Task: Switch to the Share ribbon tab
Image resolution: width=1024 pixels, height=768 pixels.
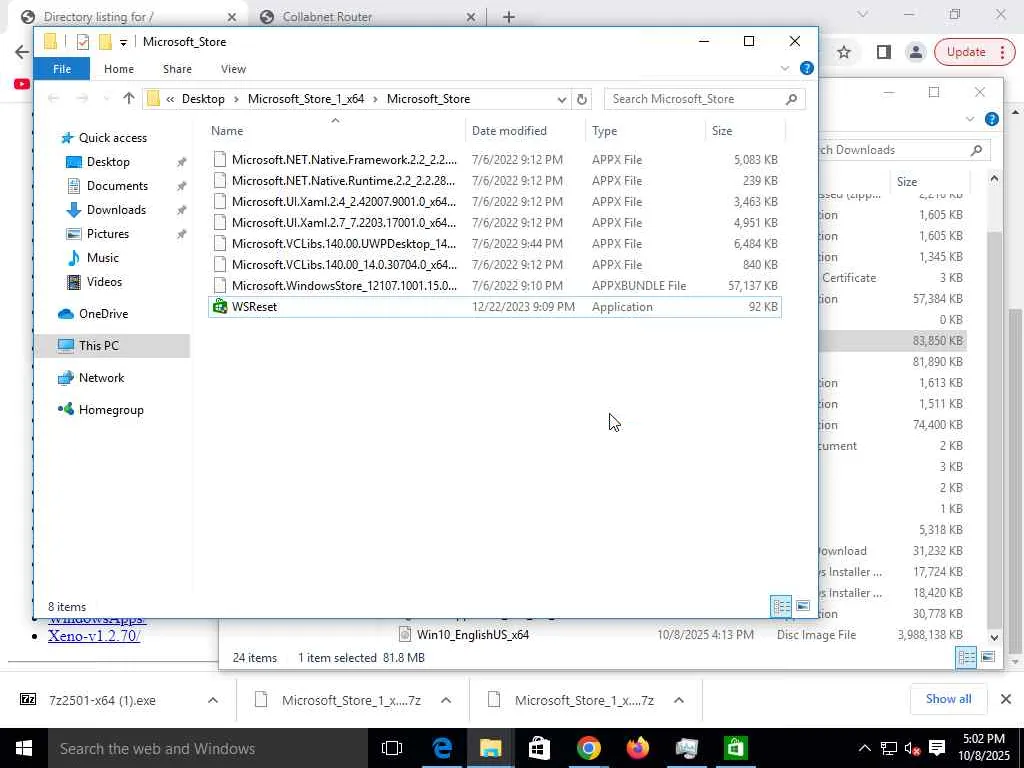Action: 178,69
